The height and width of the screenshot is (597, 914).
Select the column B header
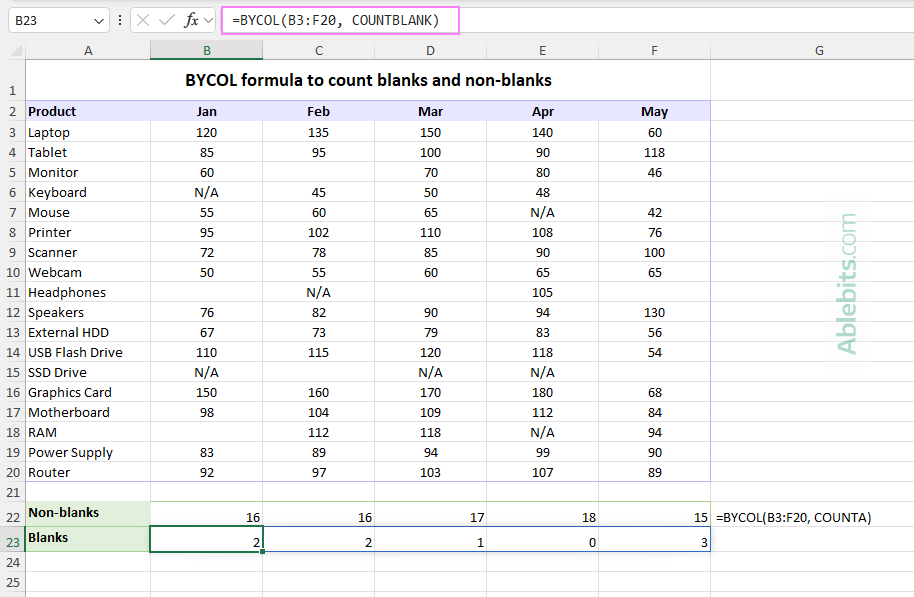click(206, 50)
